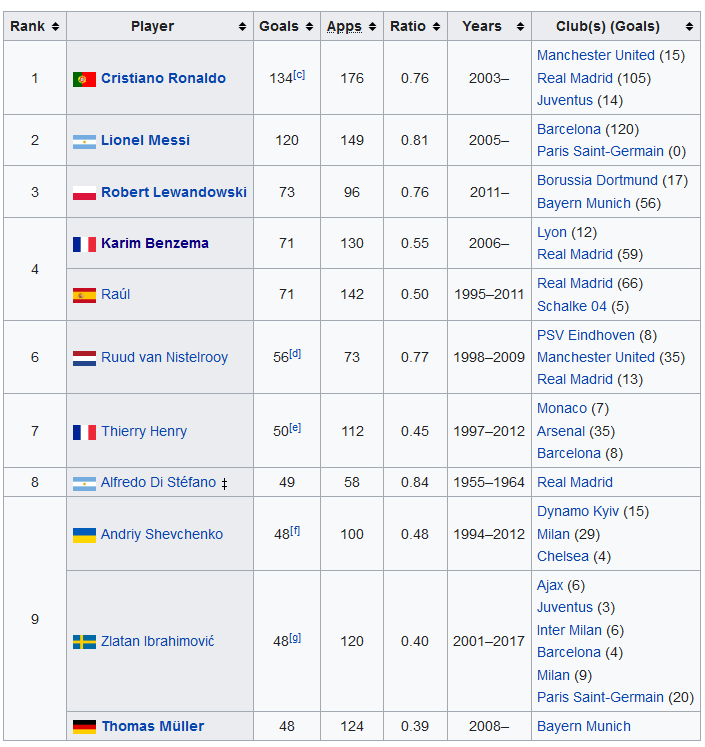This screenshot has height=747, width=705.
Task: Click the Apps abbreviation header text
Action: 344,27
